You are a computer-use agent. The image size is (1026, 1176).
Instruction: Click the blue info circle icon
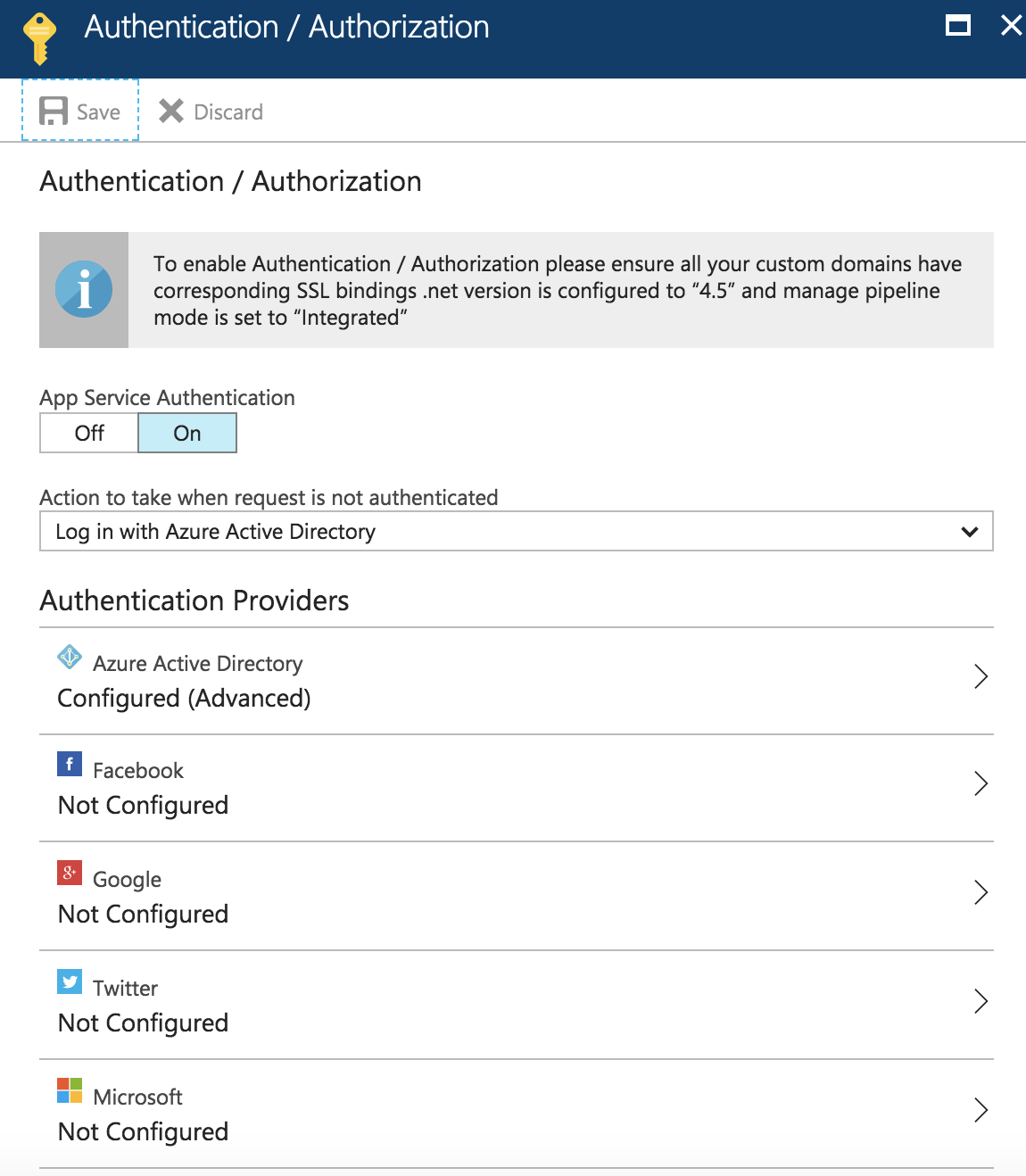coord(84,289)
